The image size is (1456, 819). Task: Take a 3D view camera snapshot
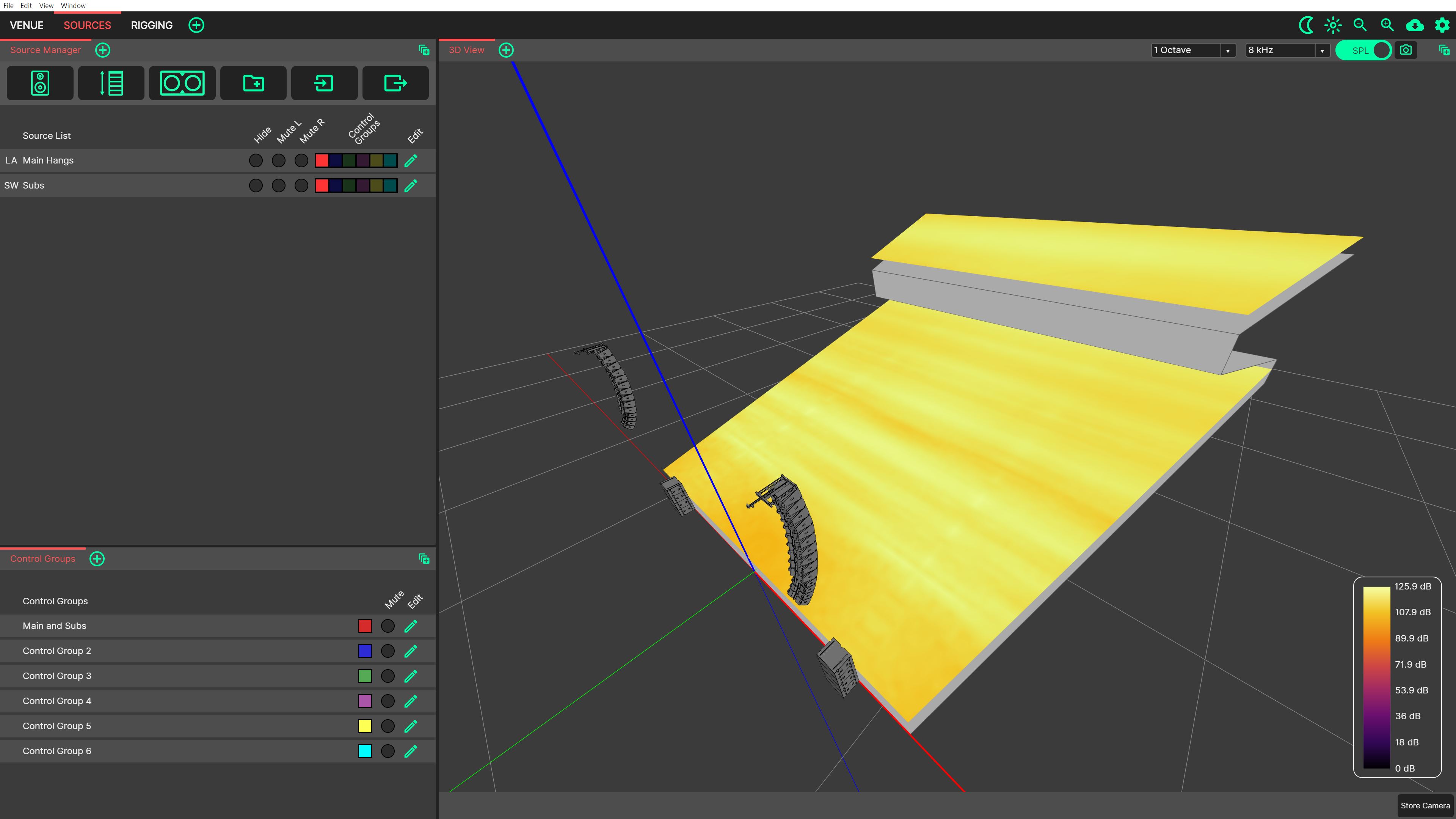pos(1406,50)
